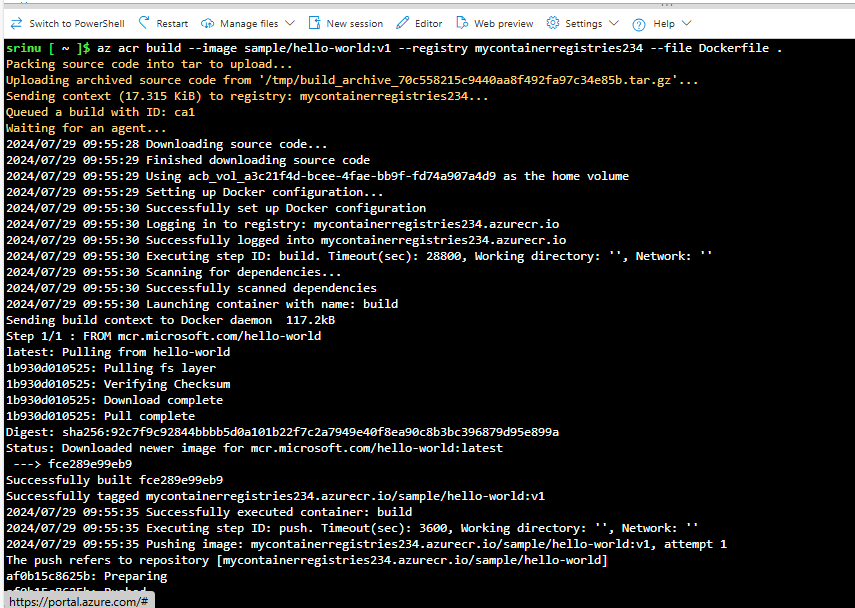Click 'Queued a build with ID: ca1'
Image resolution: width=855 pixels, height=608 pixels.
pos(100,112)
